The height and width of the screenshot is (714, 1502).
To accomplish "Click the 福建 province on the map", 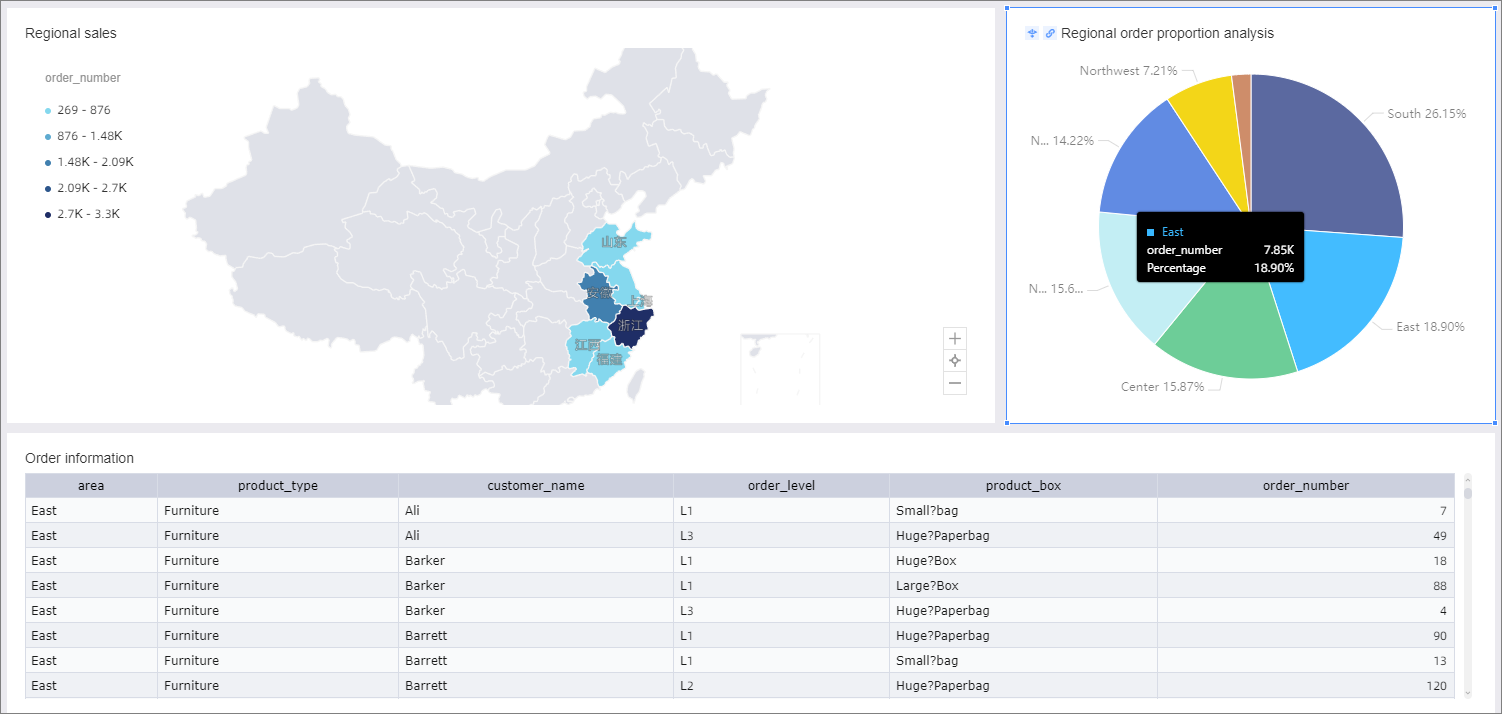I will (609, 359).
